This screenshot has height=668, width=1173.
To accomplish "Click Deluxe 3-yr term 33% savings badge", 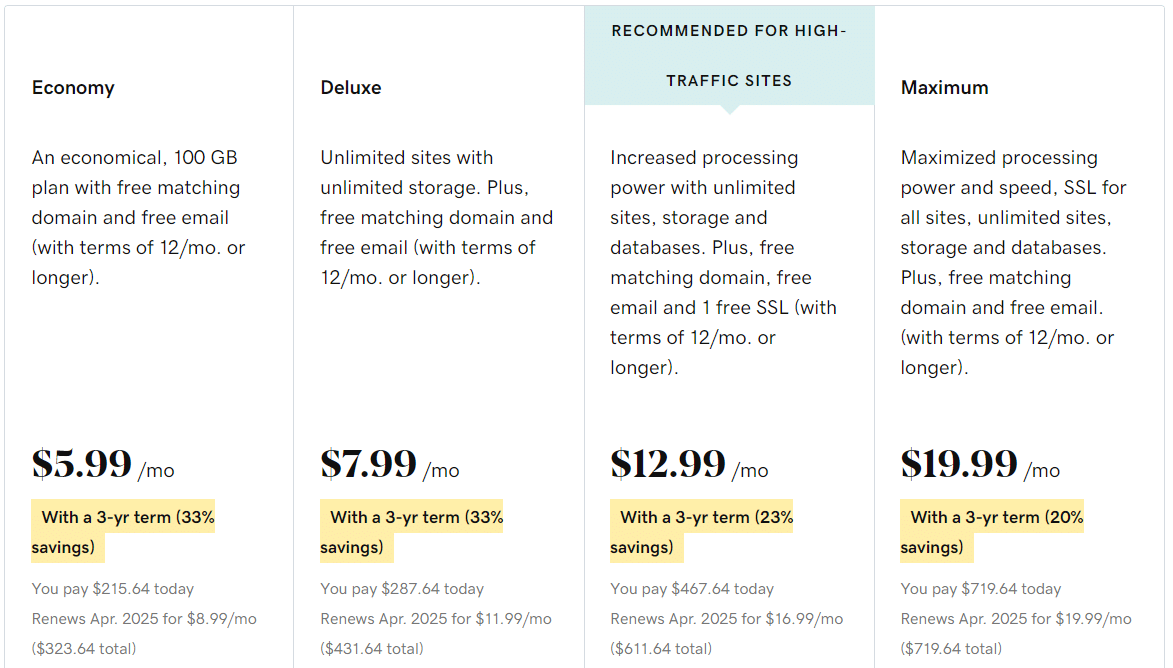I will (x=411, y=531).
